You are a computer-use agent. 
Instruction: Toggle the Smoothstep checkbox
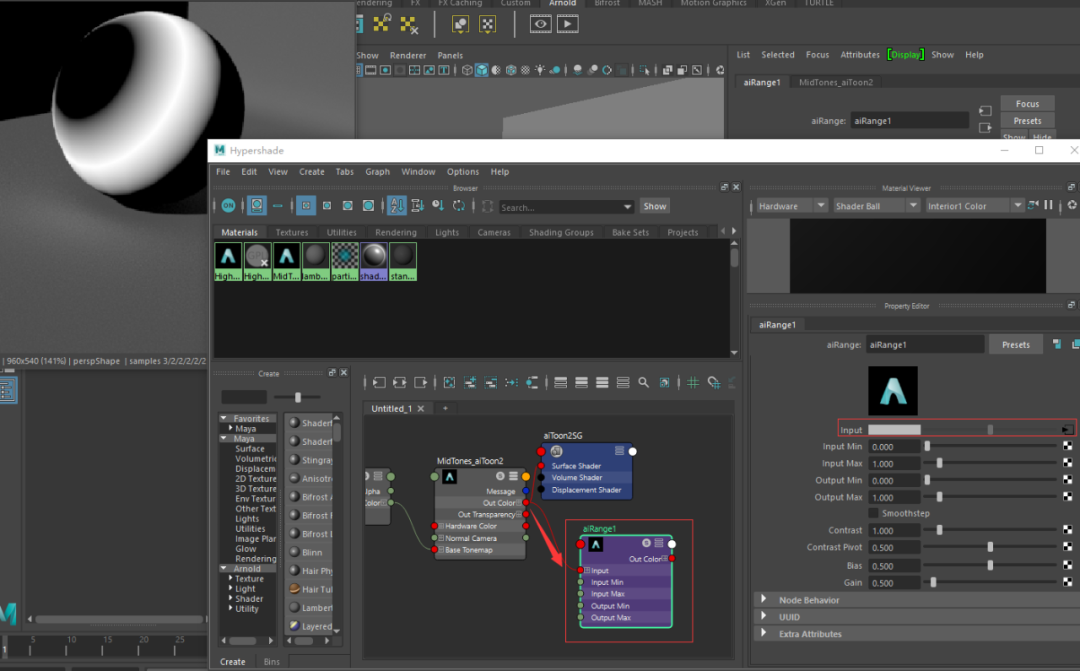pos(873,513)
